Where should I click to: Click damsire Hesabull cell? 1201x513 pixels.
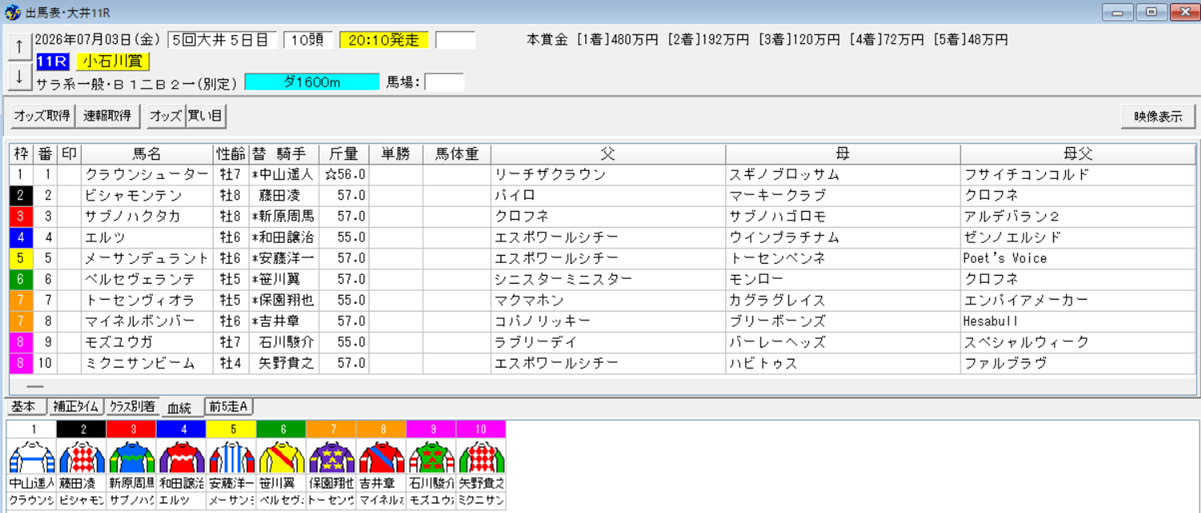pyautogui.click(x=1078, y=321)
